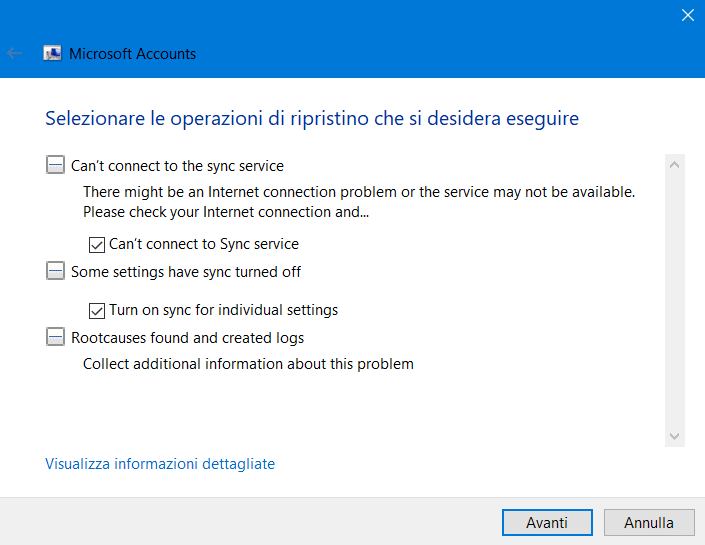The width and height of the screenshot is (705, 545).
Task: Uncheck "Turn on sync for individual settings" checkbox
Action: (97, 310)
